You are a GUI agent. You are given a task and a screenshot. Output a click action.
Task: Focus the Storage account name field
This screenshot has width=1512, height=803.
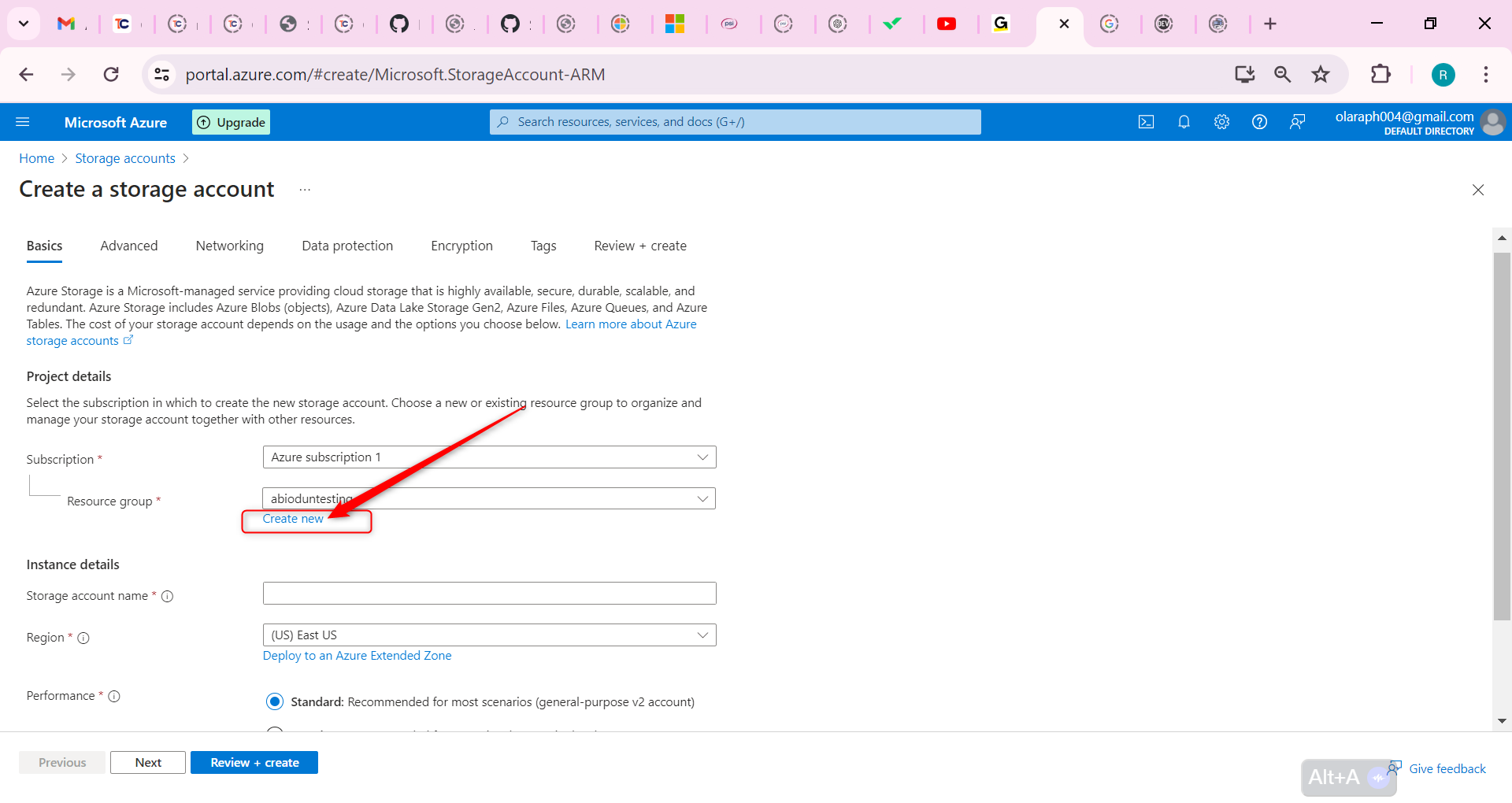click(x=489, y=594)
